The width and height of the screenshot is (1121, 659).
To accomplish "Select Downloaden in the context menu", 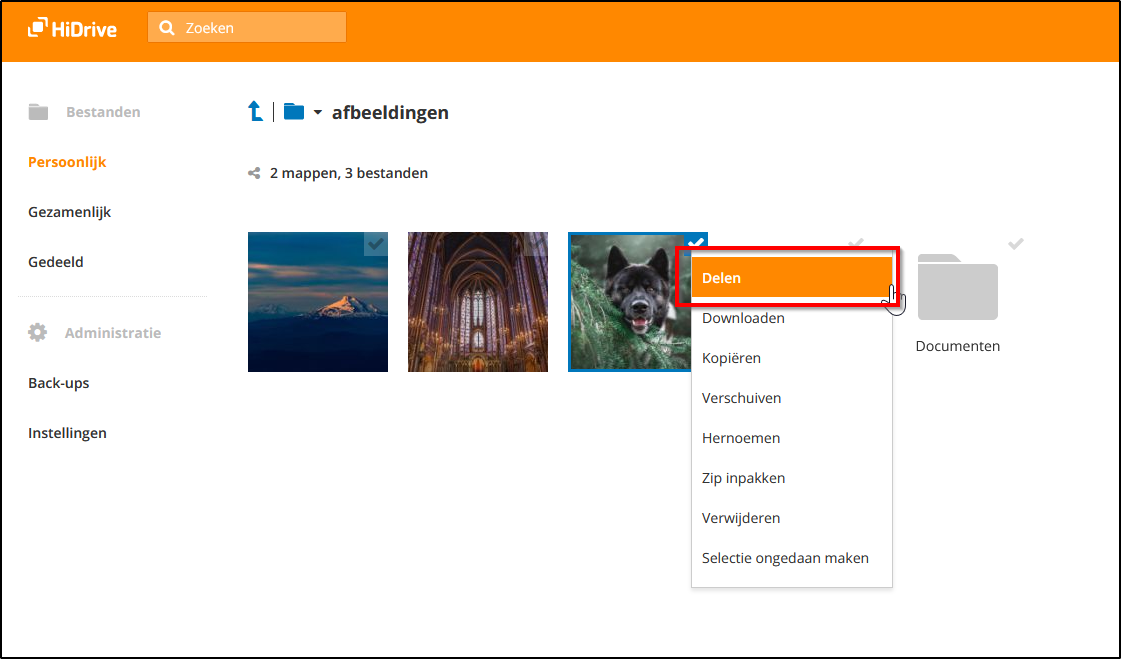I will coord(743,318).
